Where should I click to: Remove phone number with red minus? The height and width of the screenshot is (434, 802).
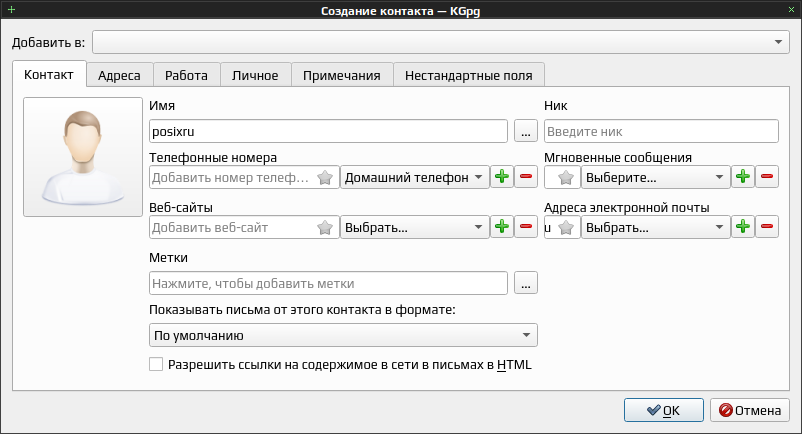tap(526, 177)
